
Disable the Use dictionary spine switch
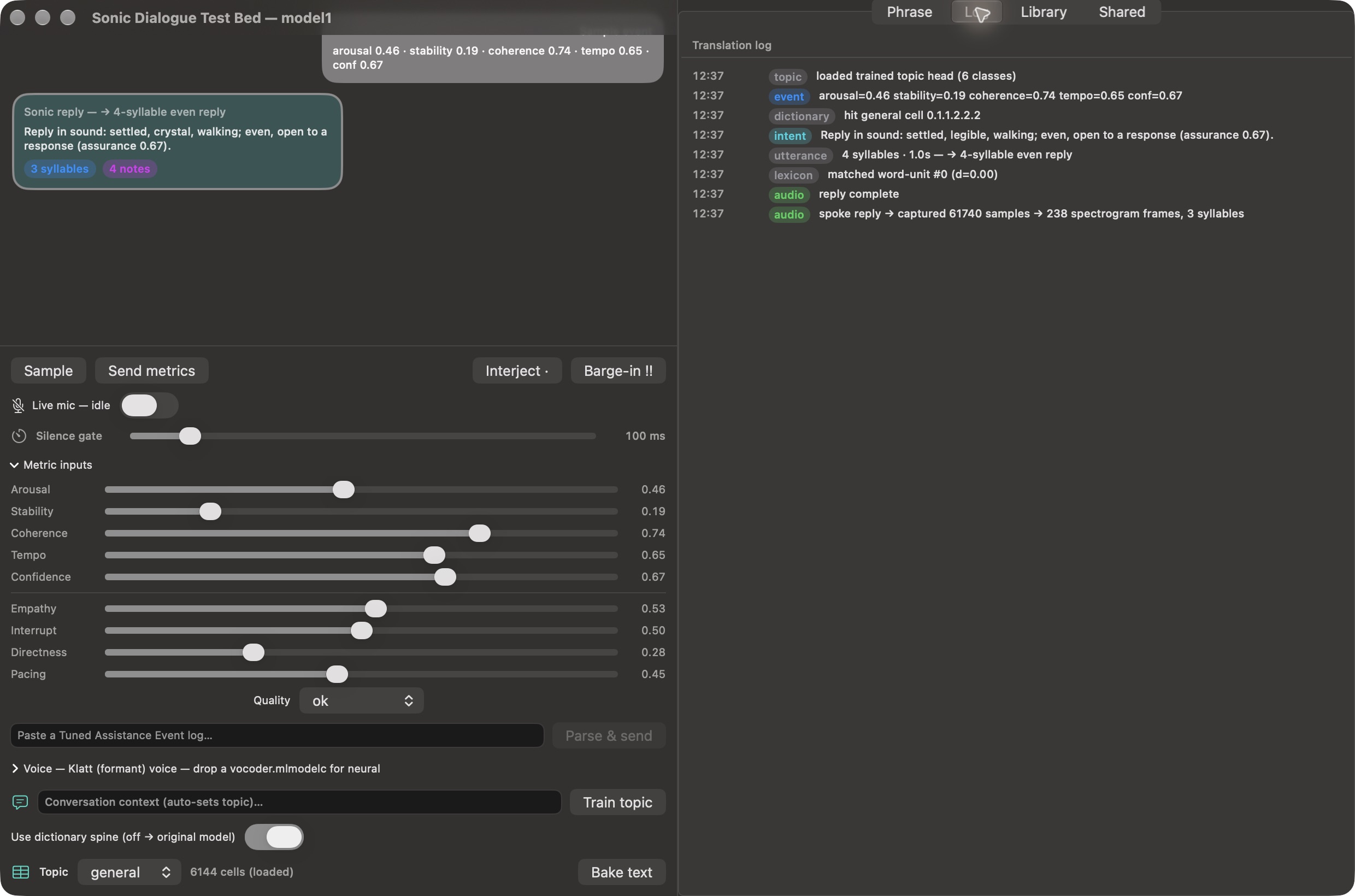point(274,836)
